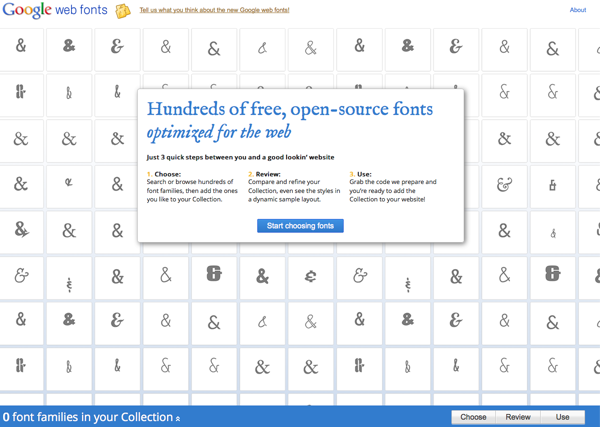Open the 'Tell us what you think' feedback link
Screen dimensions: 600x427
tap(214, 10)
